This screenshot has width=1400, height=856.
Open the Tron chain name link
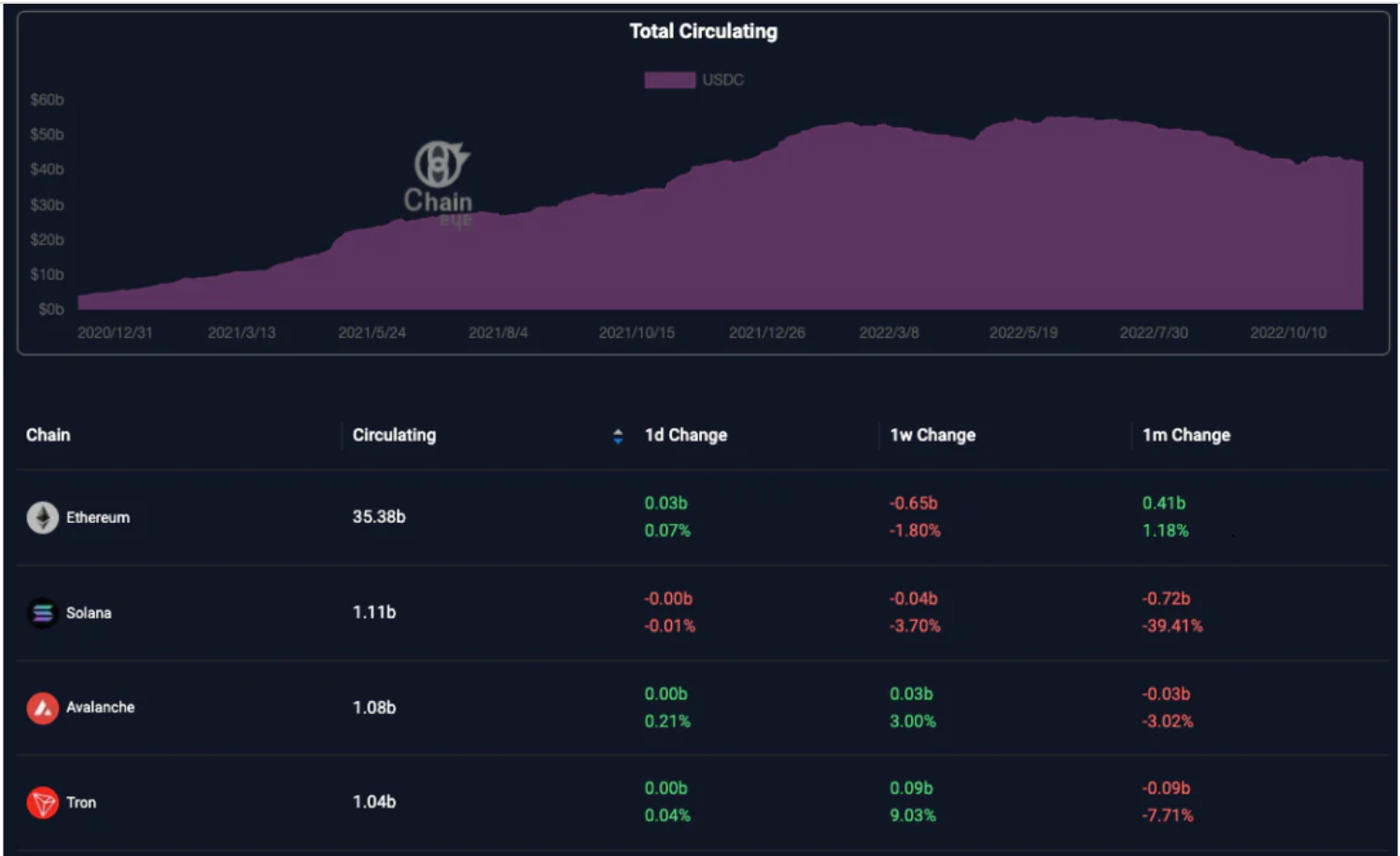[x=81, y=803]
